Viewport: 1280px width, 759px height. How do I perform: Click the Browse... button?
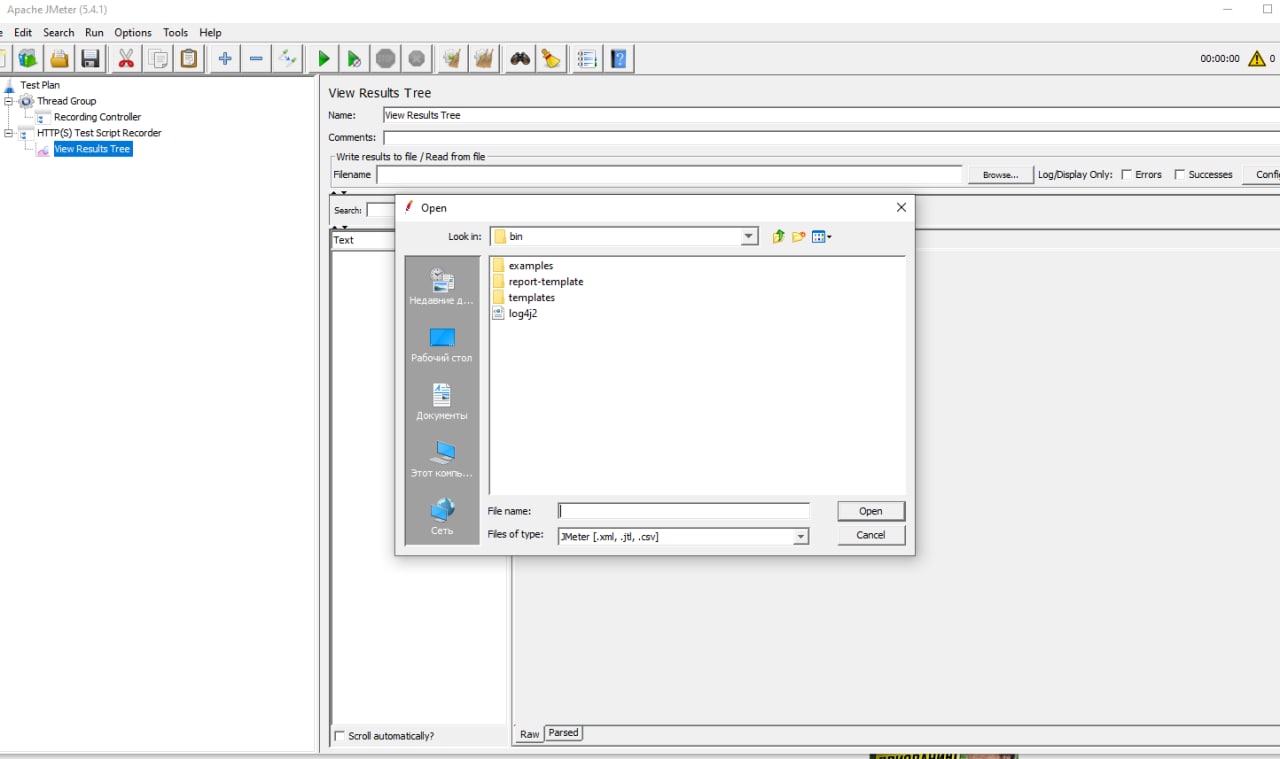coord(1000,175)
